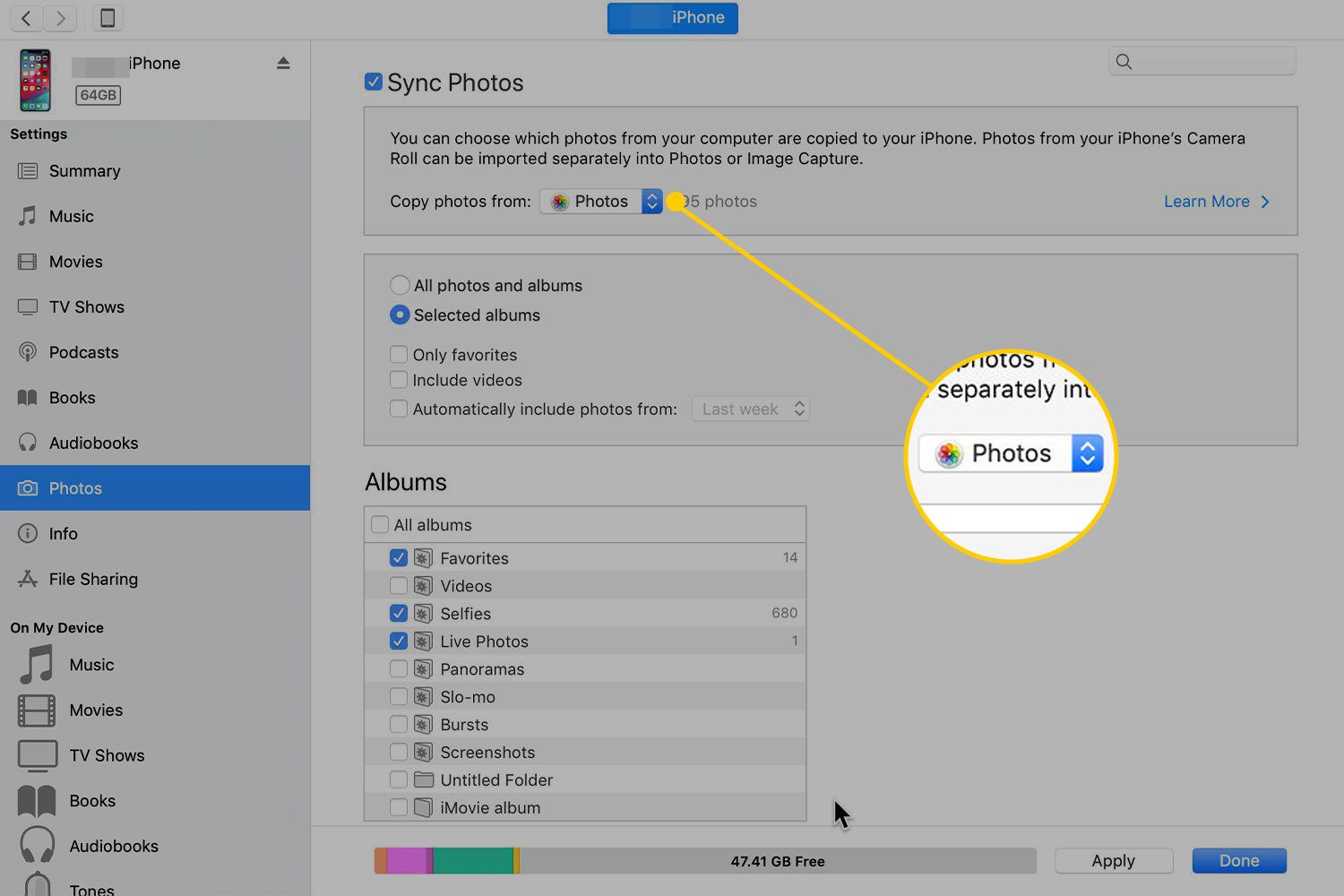Open the Copy photos from dropdown
Image resolution: width=1344 pixels, height=896 pixels.
point(601,202)
